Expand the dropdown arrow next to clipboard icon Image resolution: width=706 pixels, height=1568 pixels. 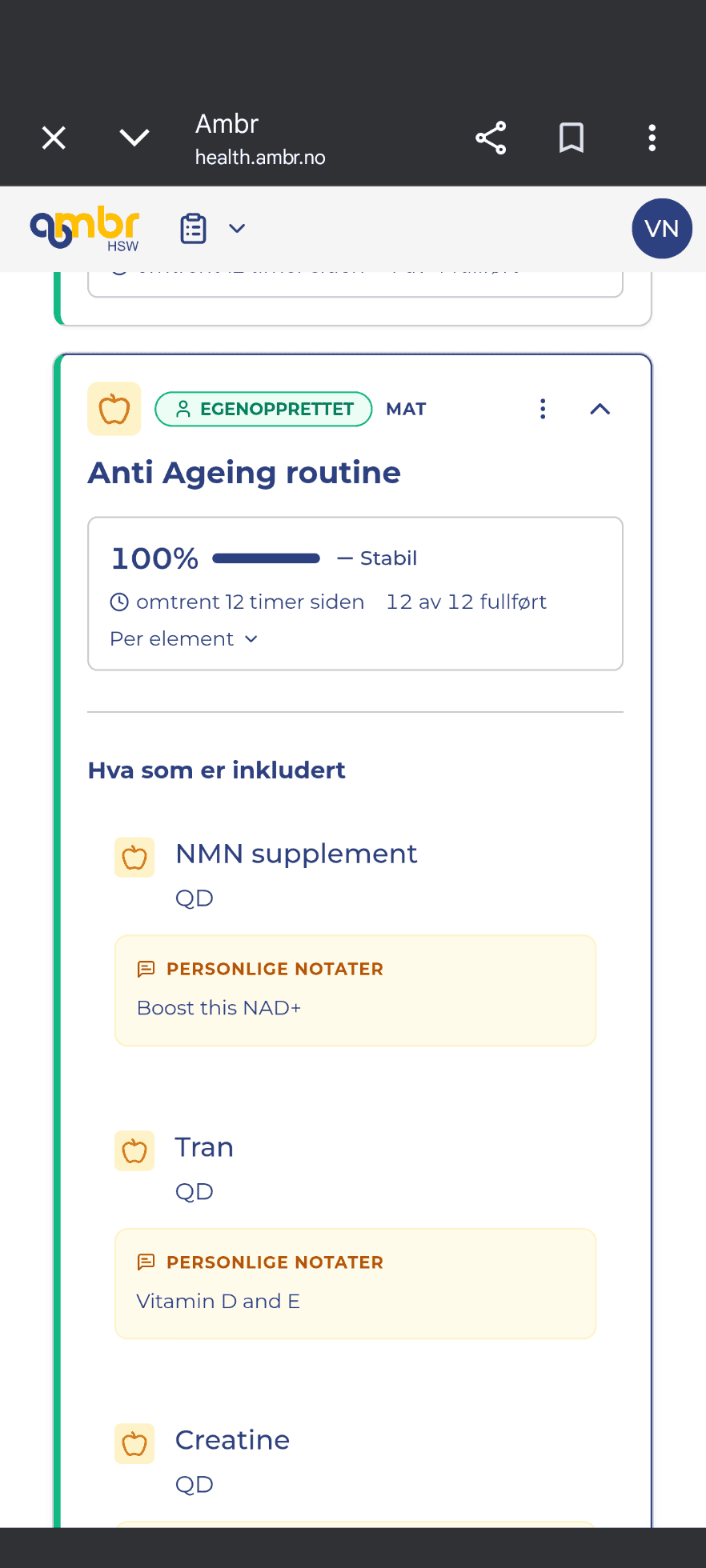pos(237,229)
